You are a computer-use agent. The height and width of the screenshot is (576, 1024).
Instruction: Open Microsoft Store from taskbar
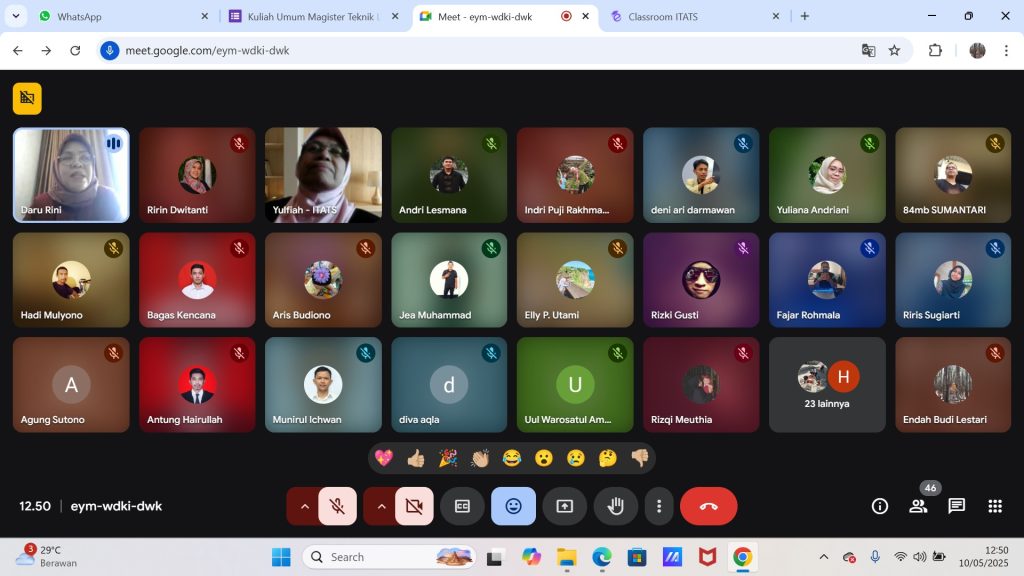[637, 557]
